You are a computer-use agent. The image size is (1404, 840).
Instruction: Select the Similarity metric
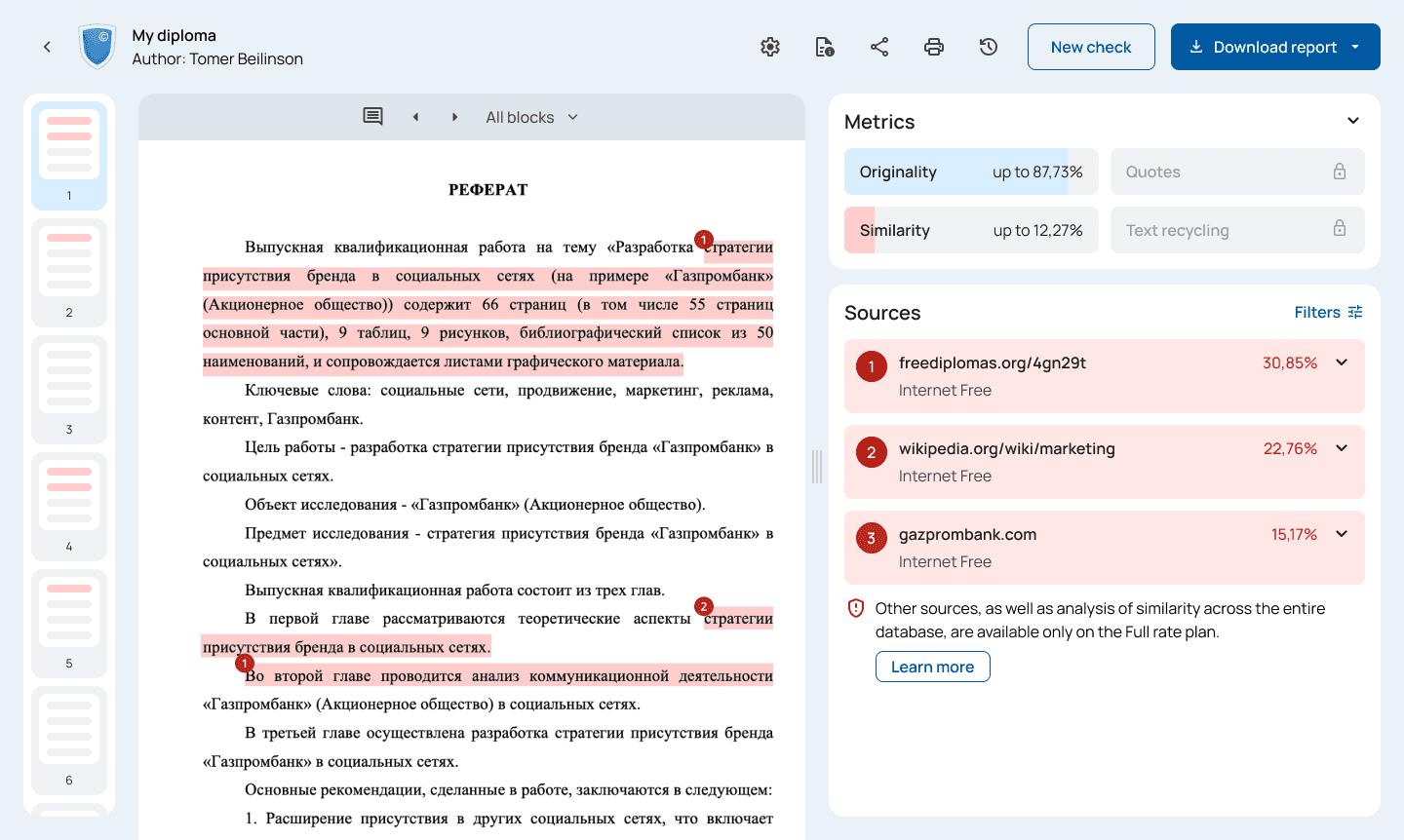coord(971,230)
